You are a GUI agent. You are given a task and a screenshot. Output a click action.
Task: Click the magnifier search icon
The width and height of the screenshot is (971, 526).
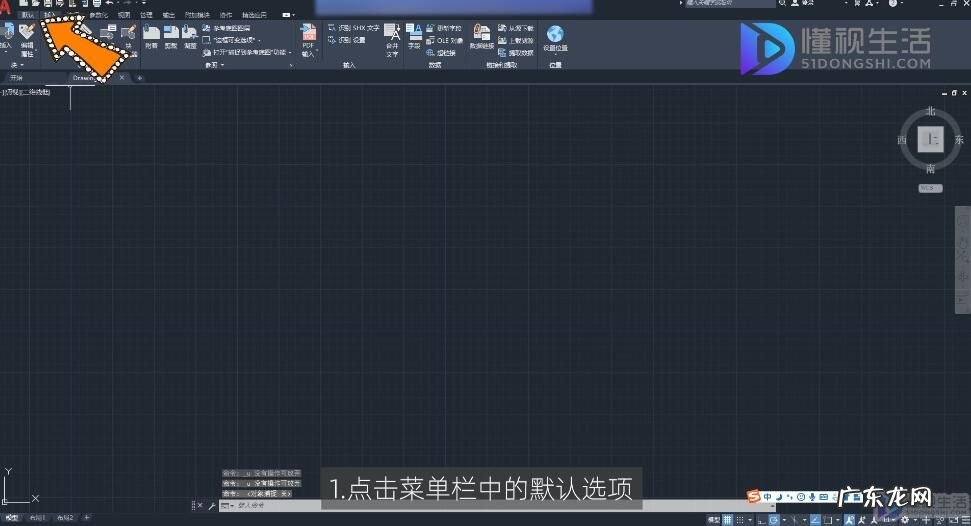click(783, 3)
